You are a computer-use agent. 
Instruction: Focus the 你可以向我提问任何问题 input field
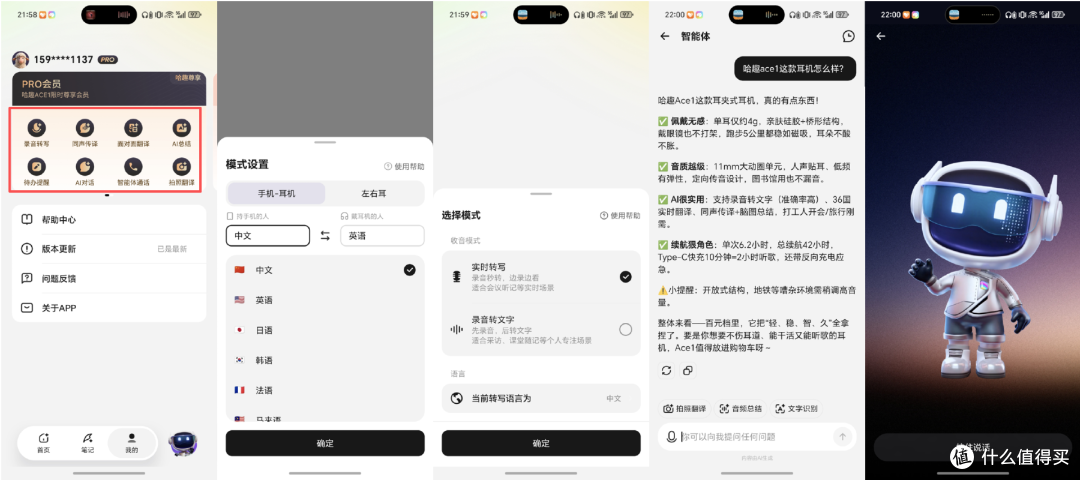(x=755, y=437)
